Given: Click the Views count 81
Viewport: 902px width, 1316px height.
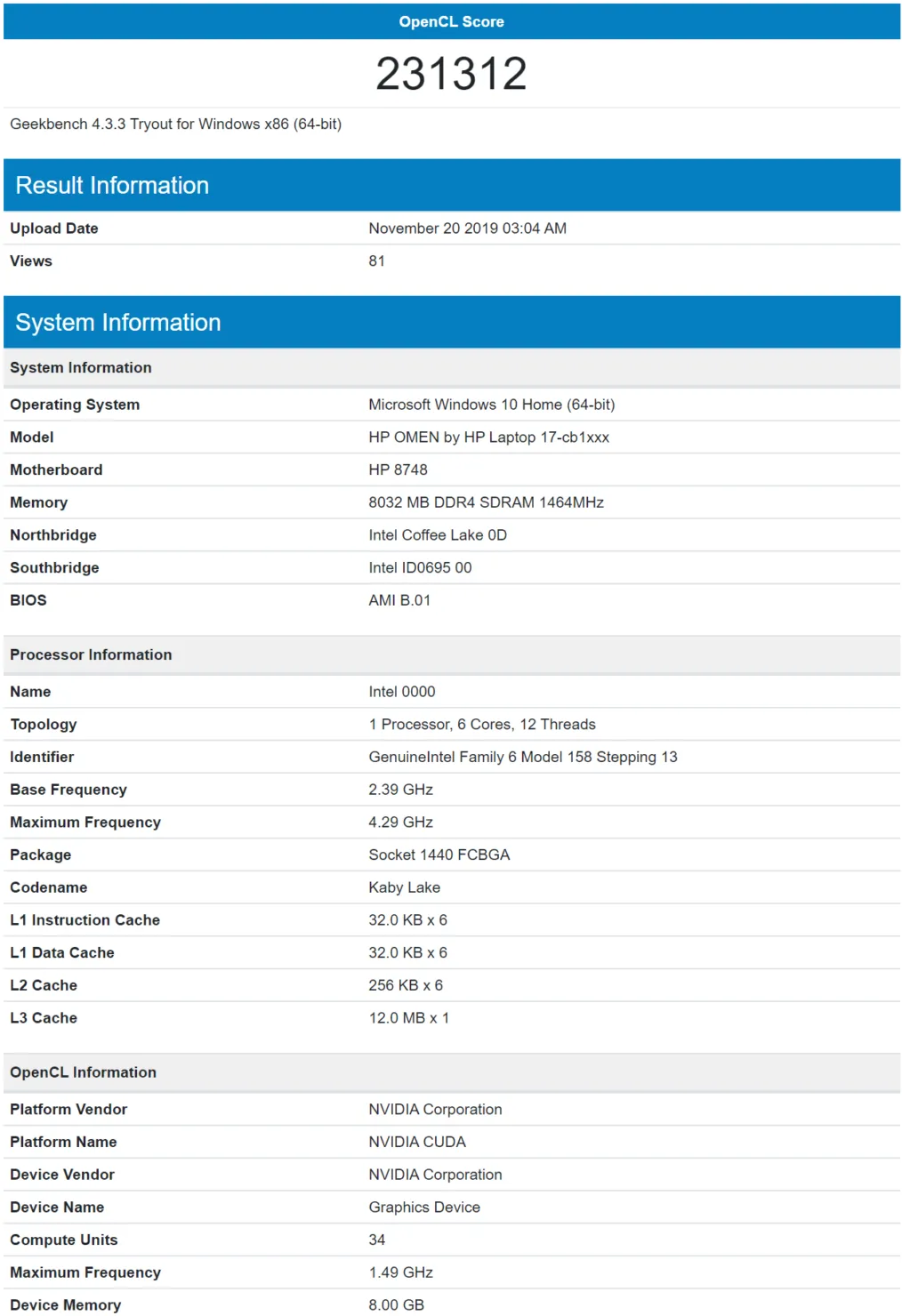Looking at the screenshot, I should (376, 261).
